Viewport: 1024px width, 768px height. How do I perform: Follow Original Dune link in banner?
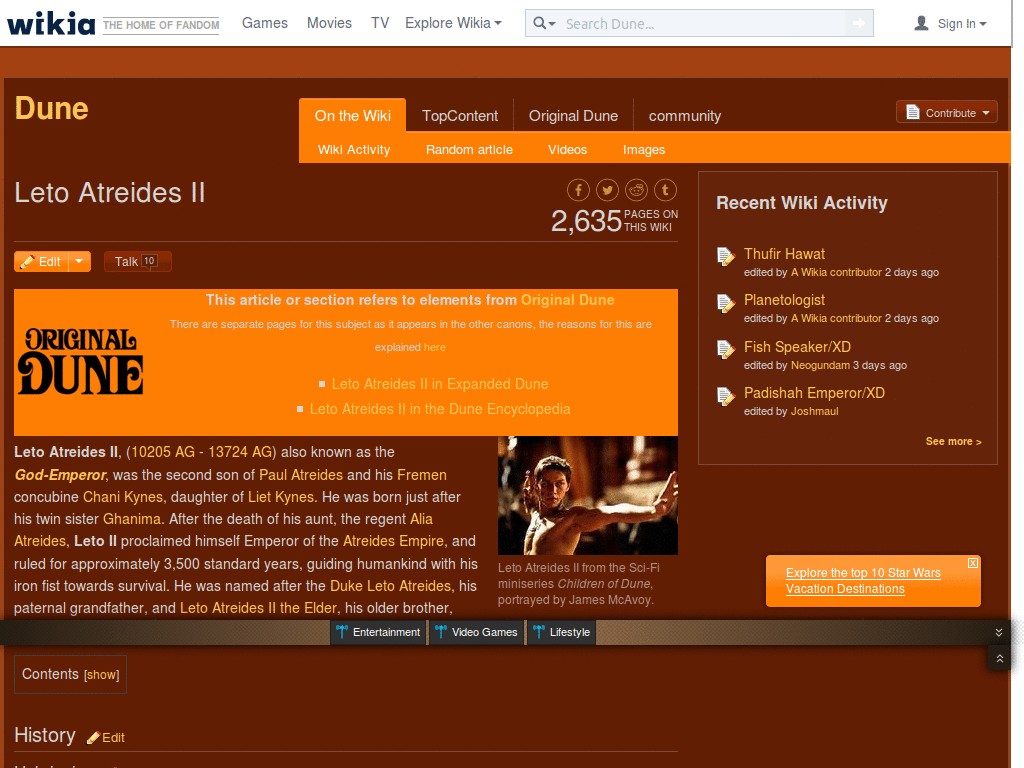tap(568, 300)
